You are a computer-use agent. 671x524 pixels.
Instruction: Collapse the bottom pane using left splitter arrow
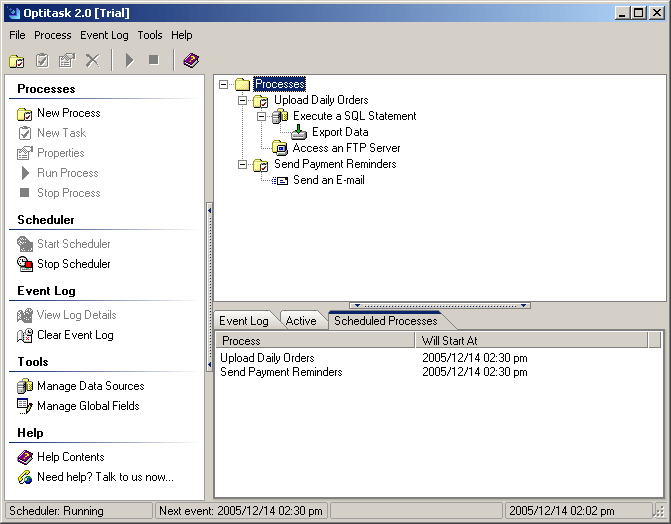coord(357,306)
